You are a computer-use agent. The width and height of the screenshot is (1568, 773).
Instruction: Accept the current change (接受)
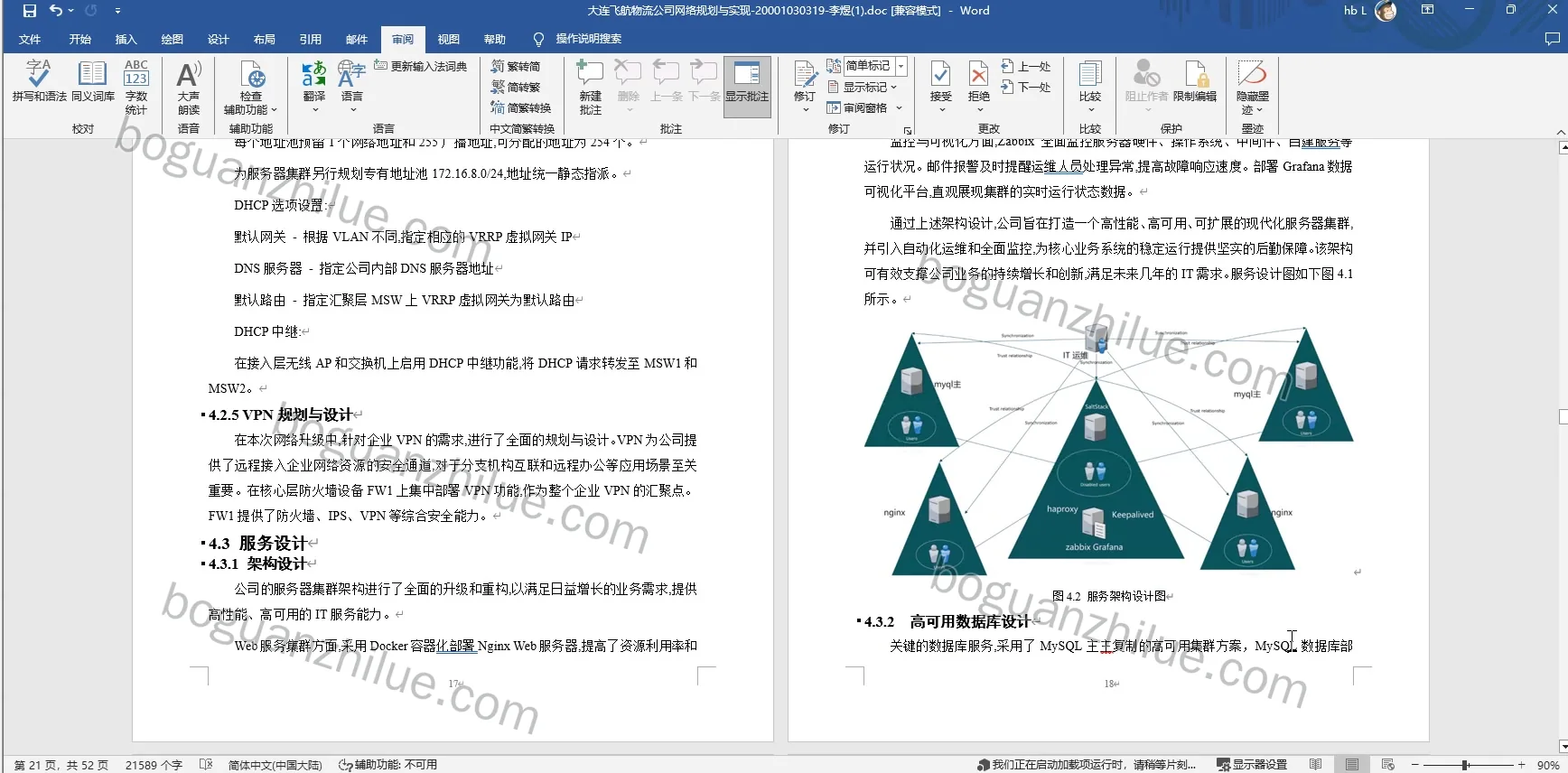pos(940,79)
